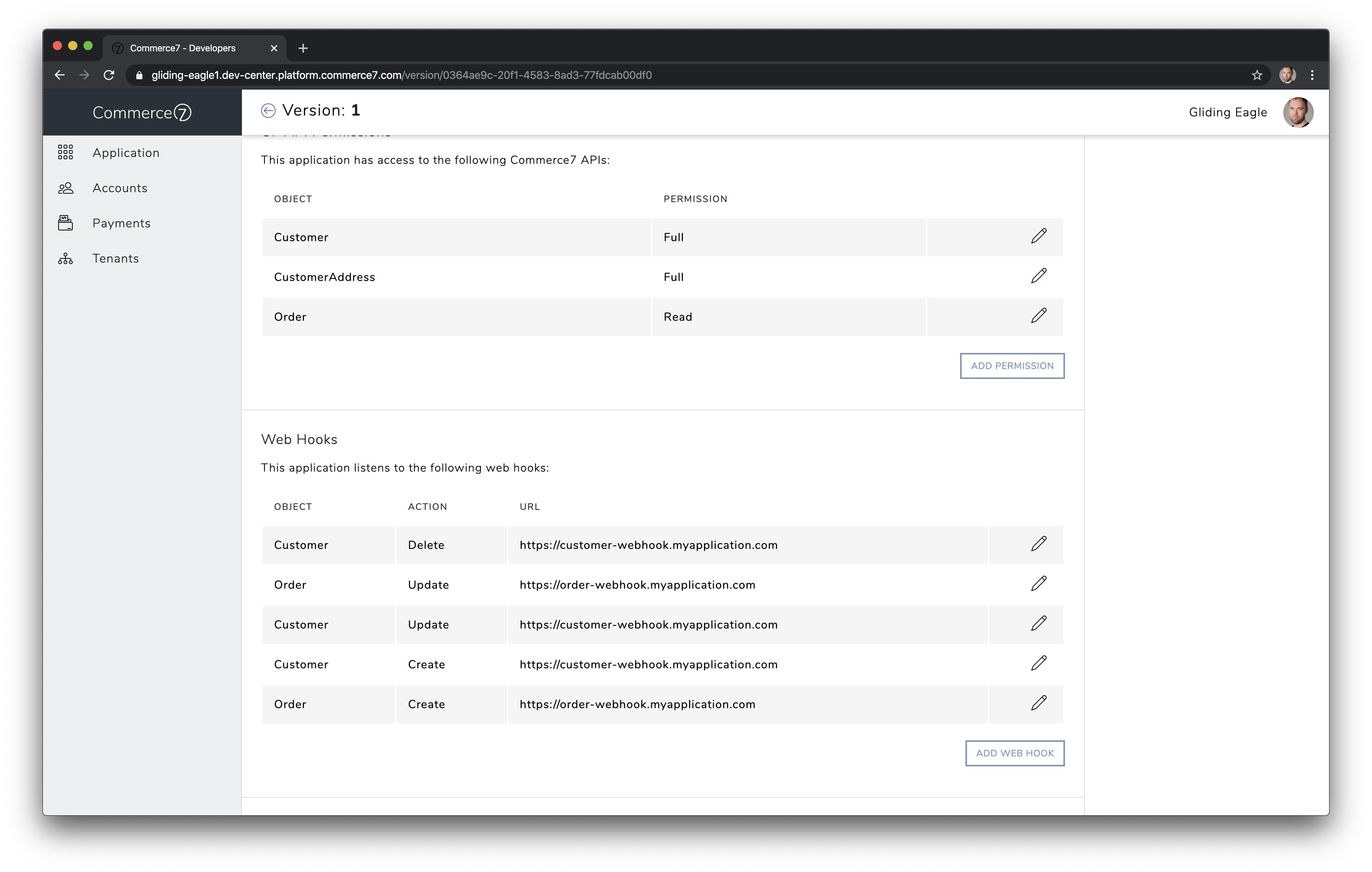The image size is (1372, 872).
Task: Edit the CustomerAddress permission row
Action: [x=1038, y=276]
